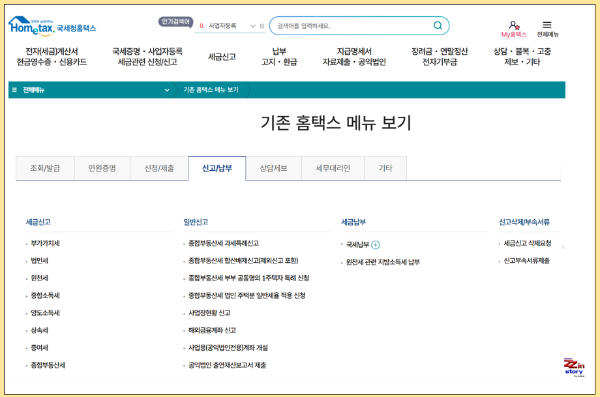Click the Hometax logo
The image size is (600, 397).
tap(52, 26)
